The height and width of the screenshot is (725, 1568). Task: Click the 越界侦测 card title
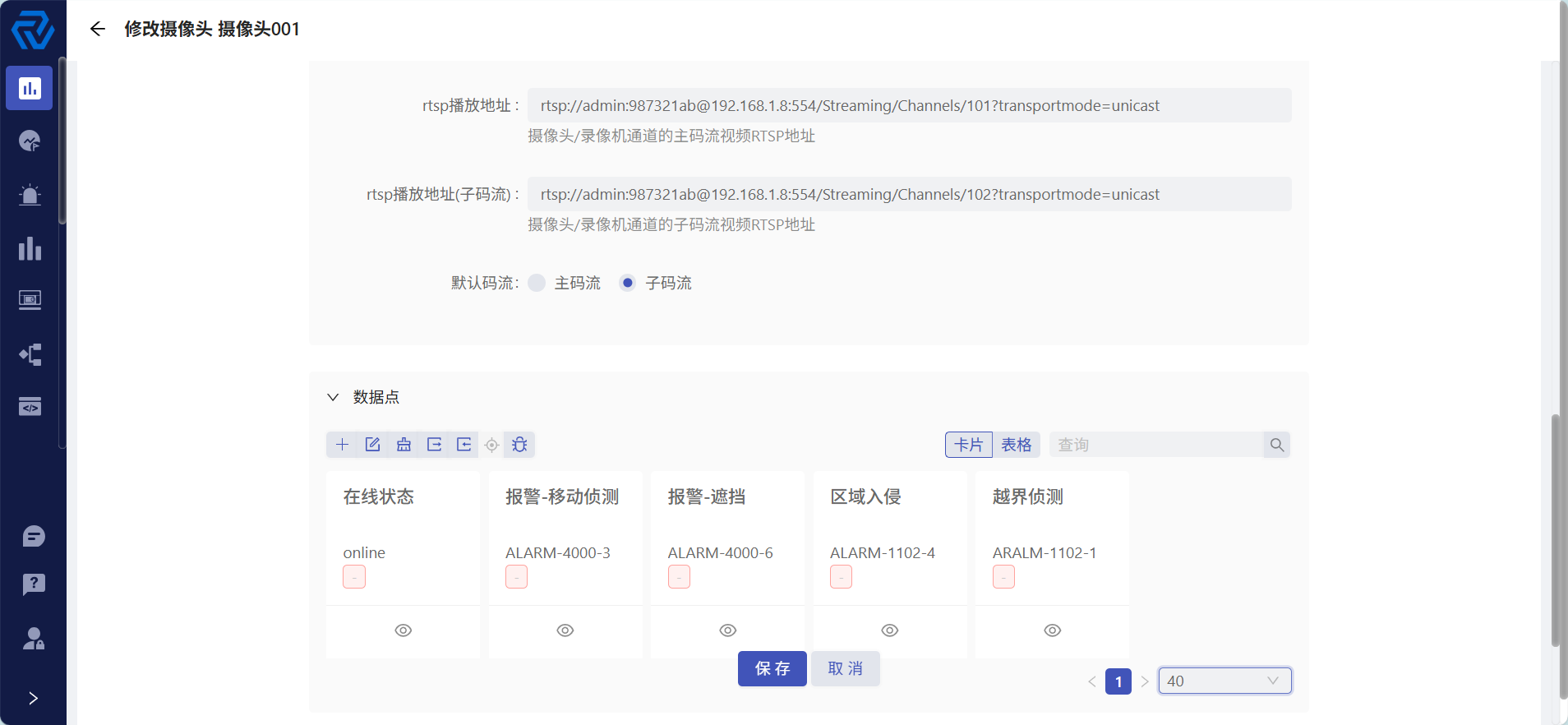click(1028, 496)
